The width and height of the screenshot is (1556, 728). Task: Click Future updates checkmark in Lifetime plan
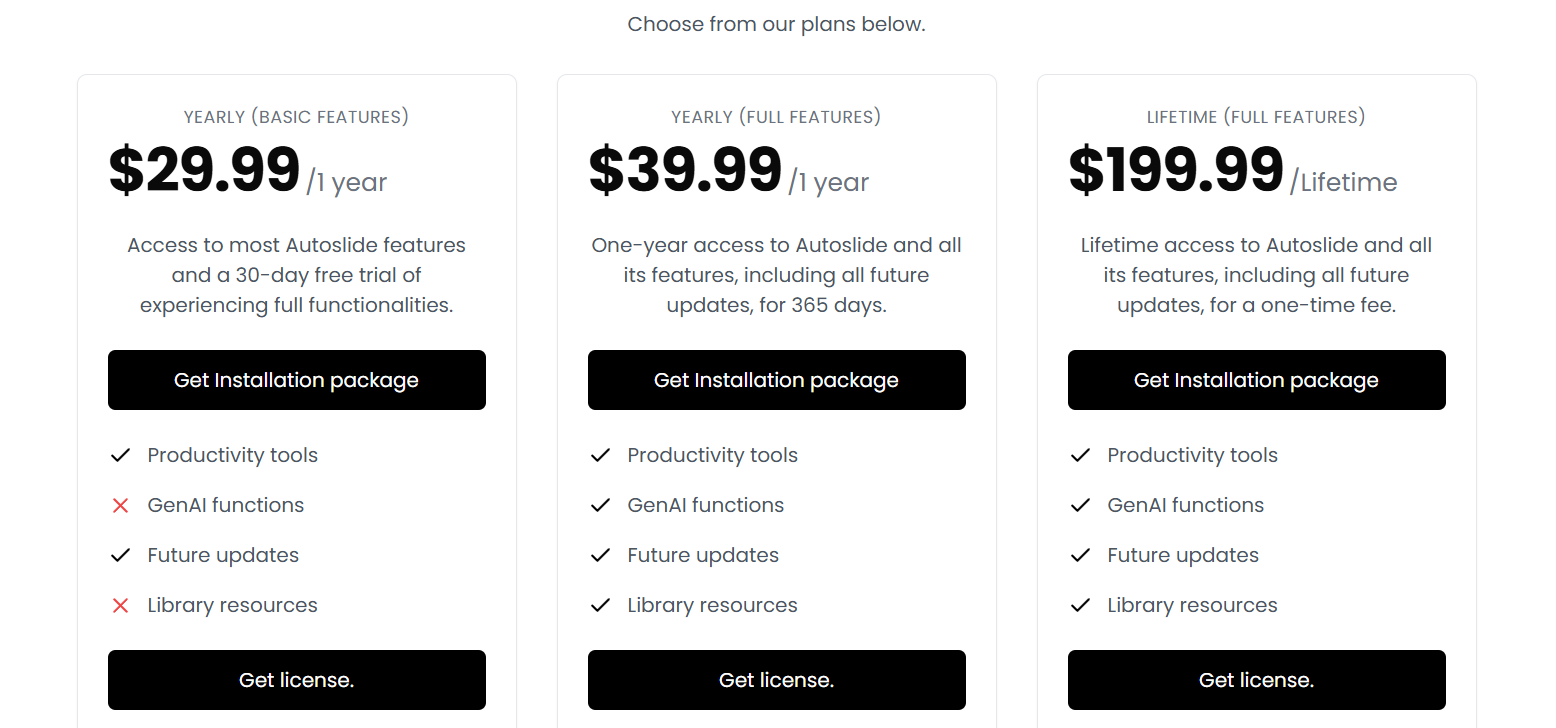pos(1081,556)
